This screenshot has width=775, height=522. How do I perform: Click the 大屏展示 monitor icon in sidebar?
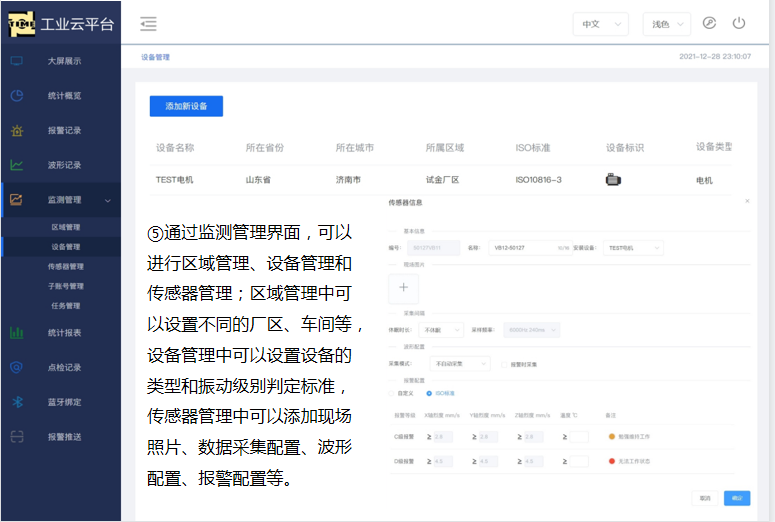click(x=17, y=61)
